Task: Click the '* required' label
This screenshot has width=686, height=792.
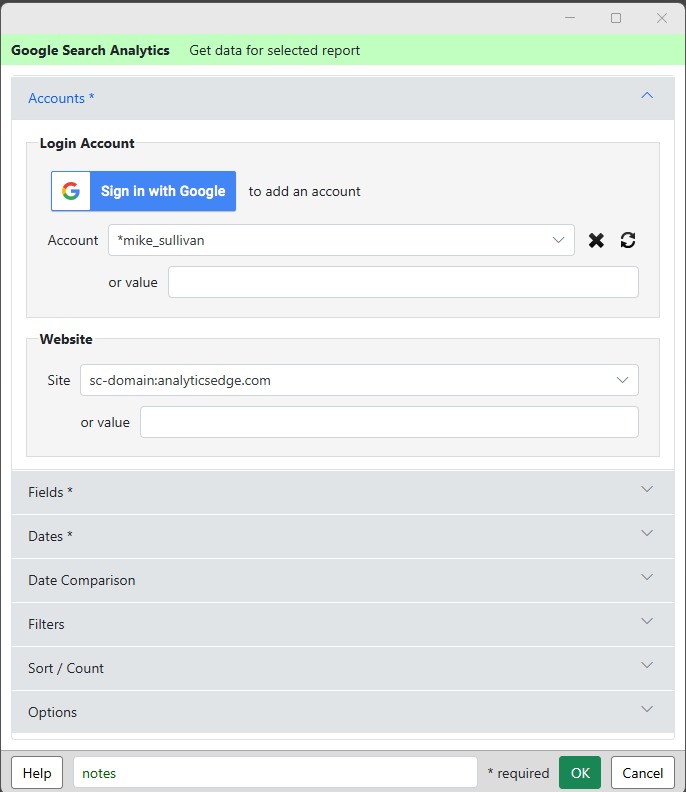Action: tap(518, 773)
